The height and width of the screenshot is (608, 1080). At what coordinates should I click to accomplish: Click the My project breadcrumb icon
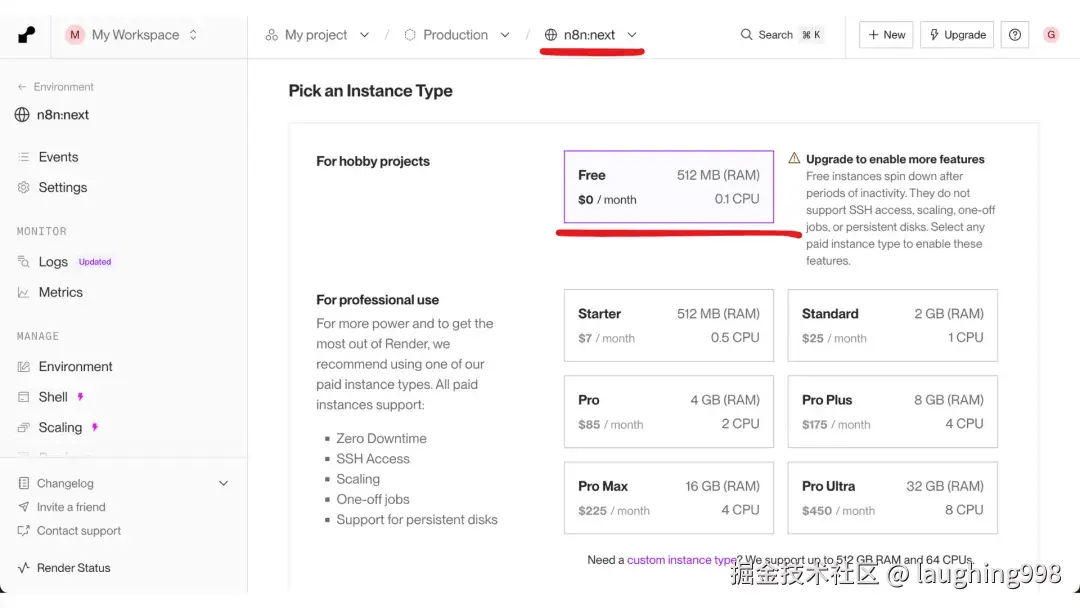click(x=271, y=34)
